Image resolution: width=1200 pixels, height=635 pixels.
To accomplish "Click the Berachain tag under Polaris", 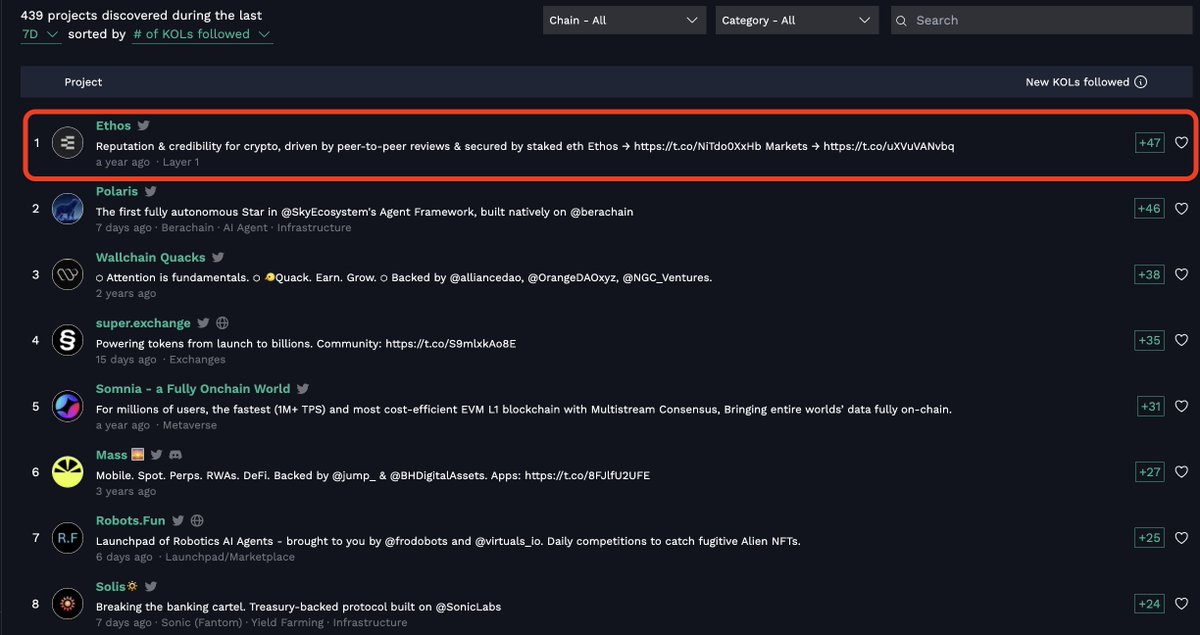I will coord(188,228).
